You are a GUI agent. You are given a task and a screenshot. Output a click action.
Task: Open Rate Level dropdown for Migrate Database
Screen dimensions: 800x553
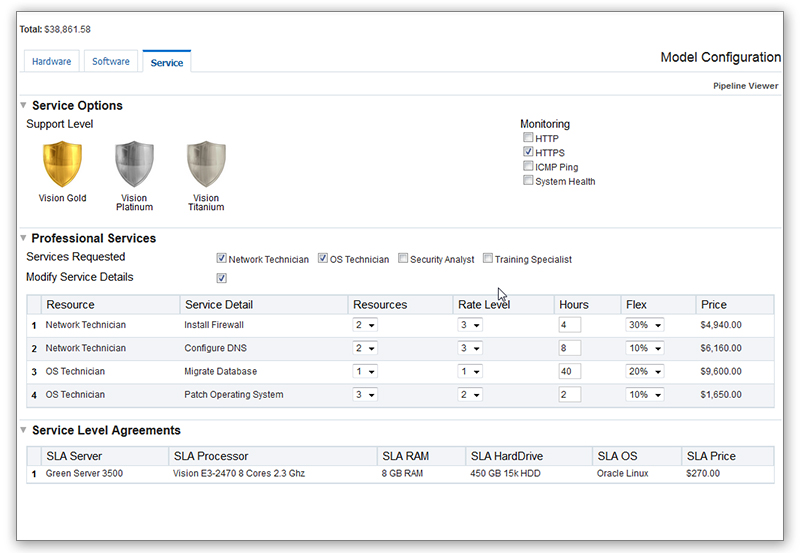pyautogui.click(x=469, y=371)
